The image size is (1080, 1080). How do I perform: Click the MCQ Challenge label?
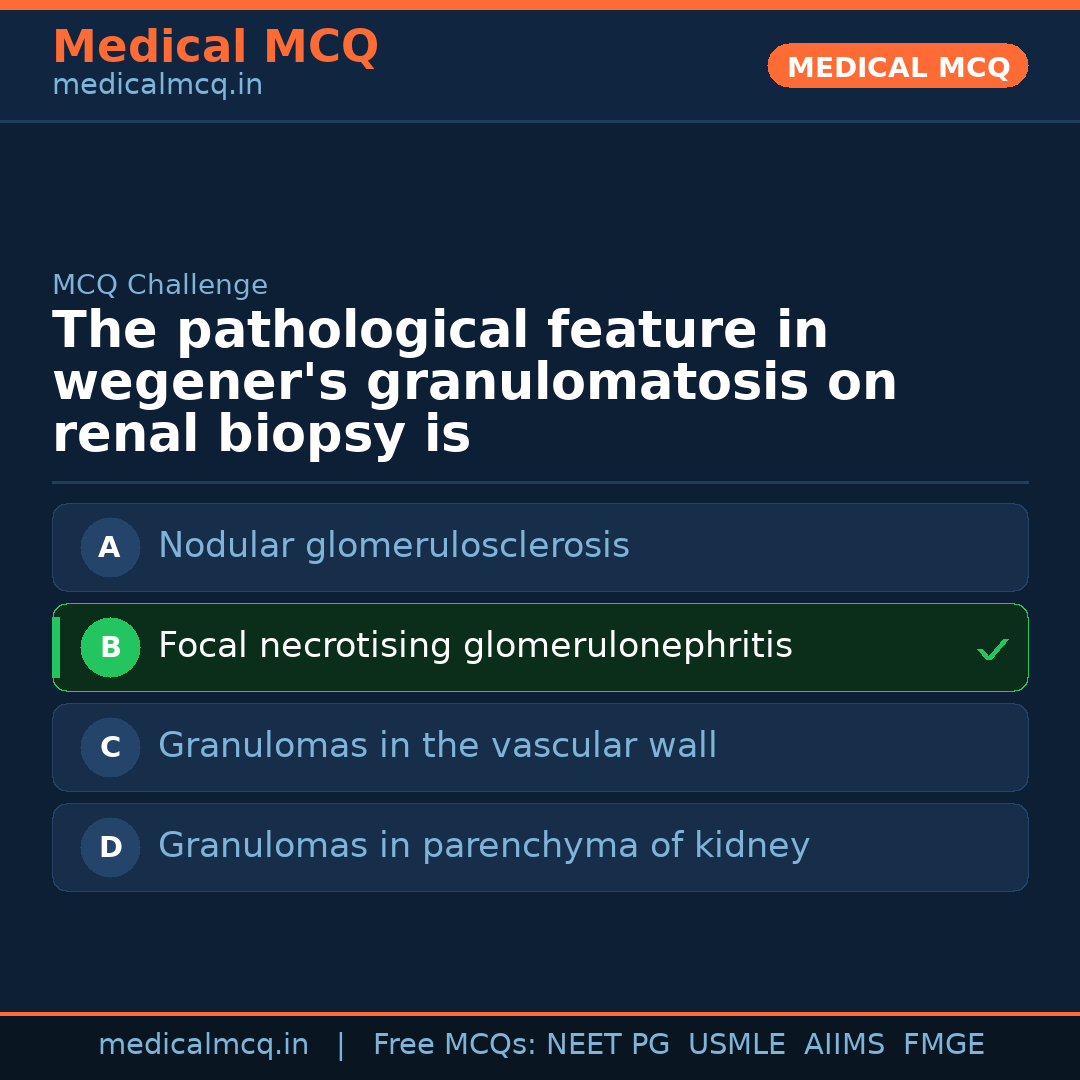[x=160, y=285]
